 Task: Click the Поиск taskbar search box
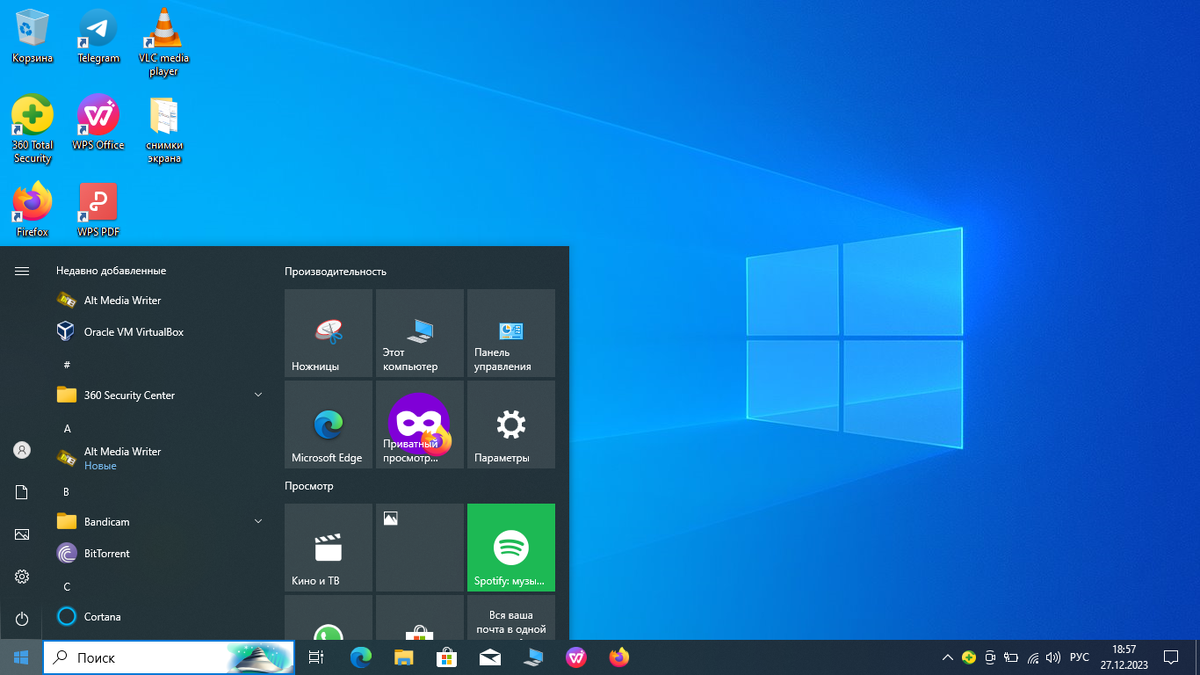(169, 657)
